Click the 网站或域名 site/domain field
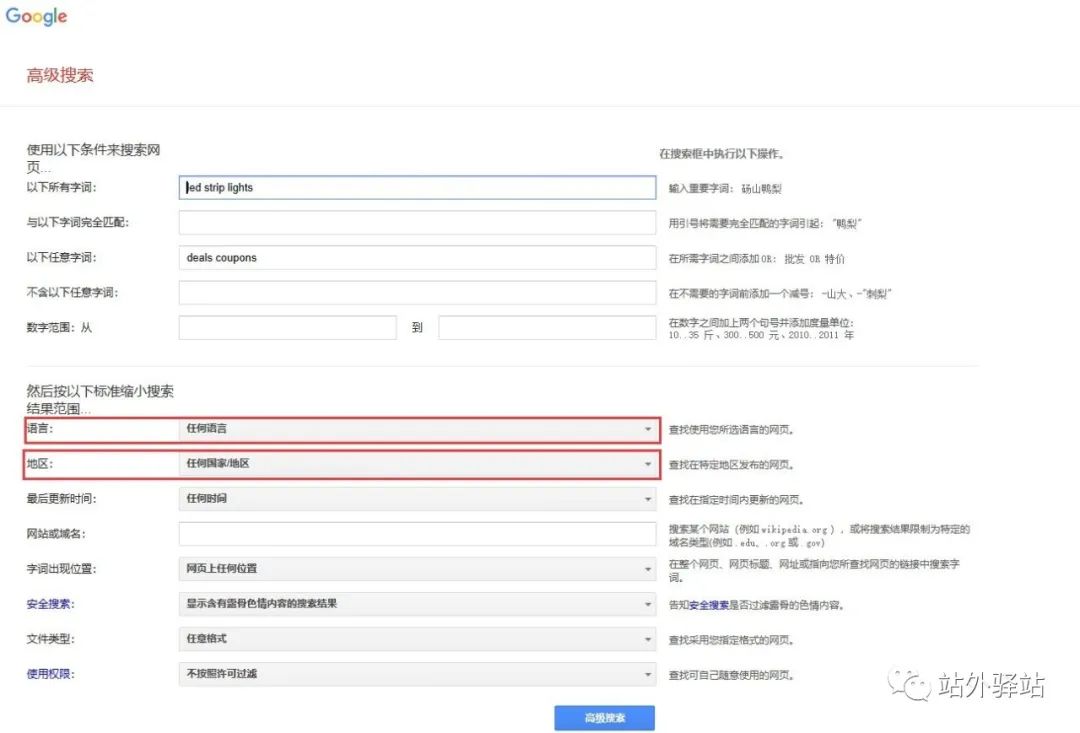 pyautogui.click(x=417, y=533)
